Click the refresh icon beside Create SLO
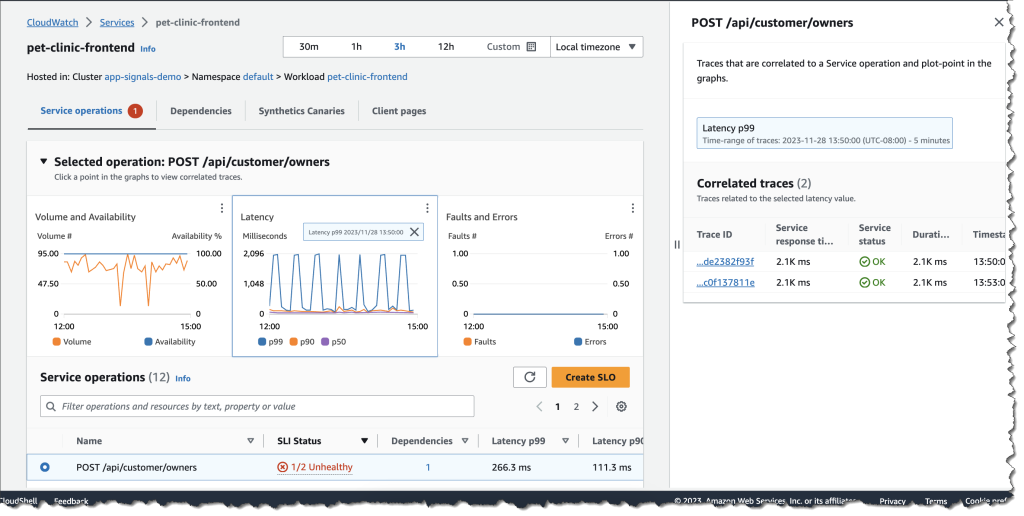This screenshot has height=516, width=1024. 529,377
